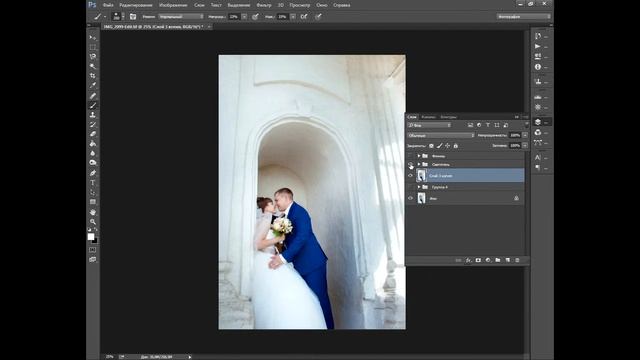The height and width of the screenshot is (360, 640).
Task: Open the brush settings panel icon
Action: (x=133, y=17)
